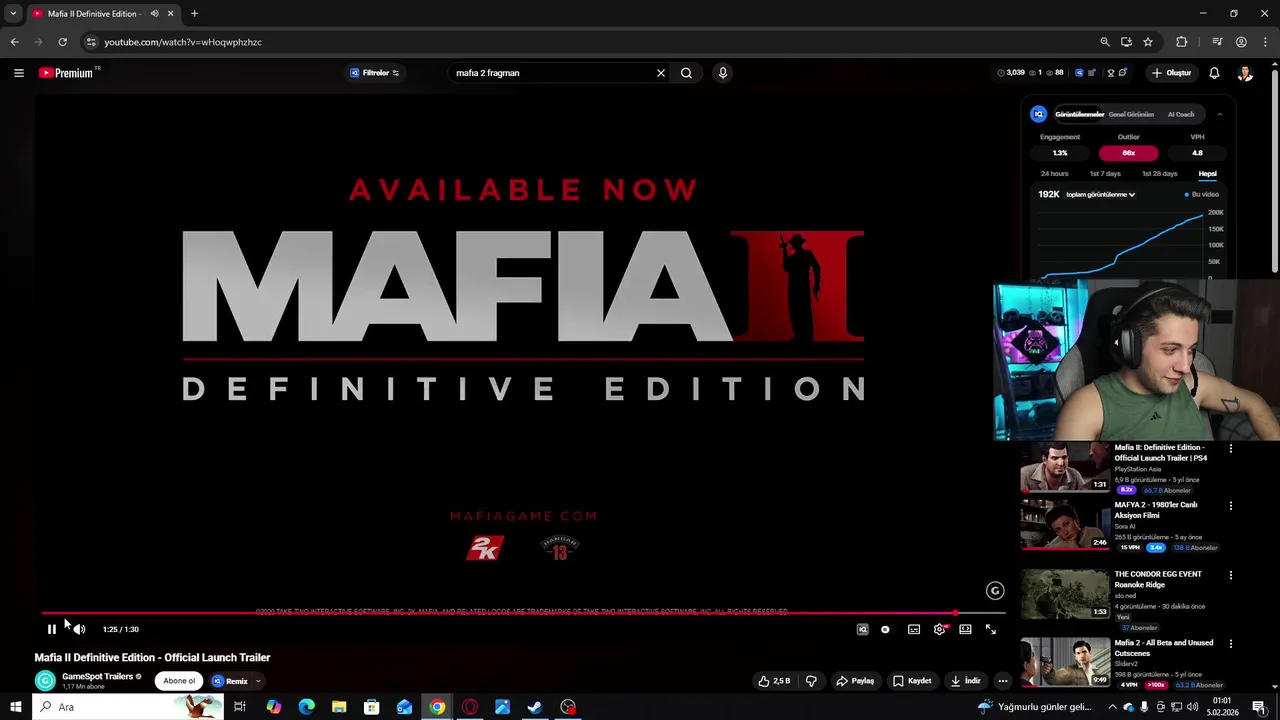
Task: Bookmark this page with the star icon
Action: click(1148, 42)
